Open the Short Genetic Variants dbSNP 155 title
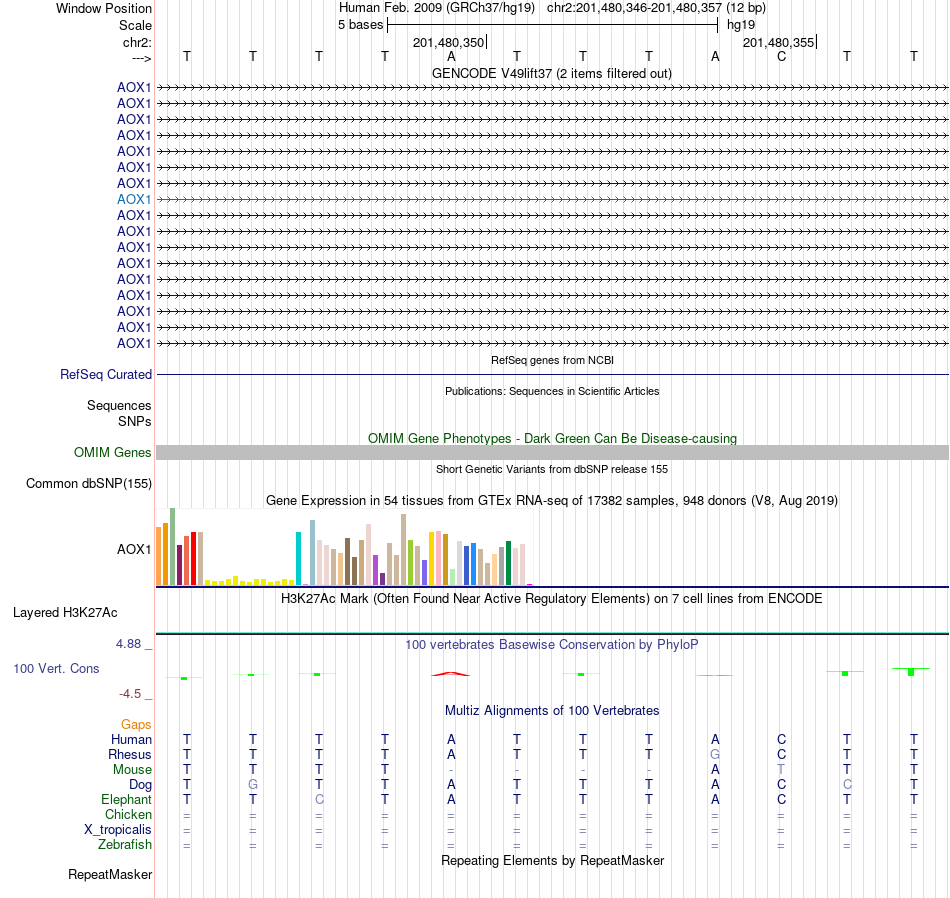This screenshot has height=898, width=950. point(551,469)
